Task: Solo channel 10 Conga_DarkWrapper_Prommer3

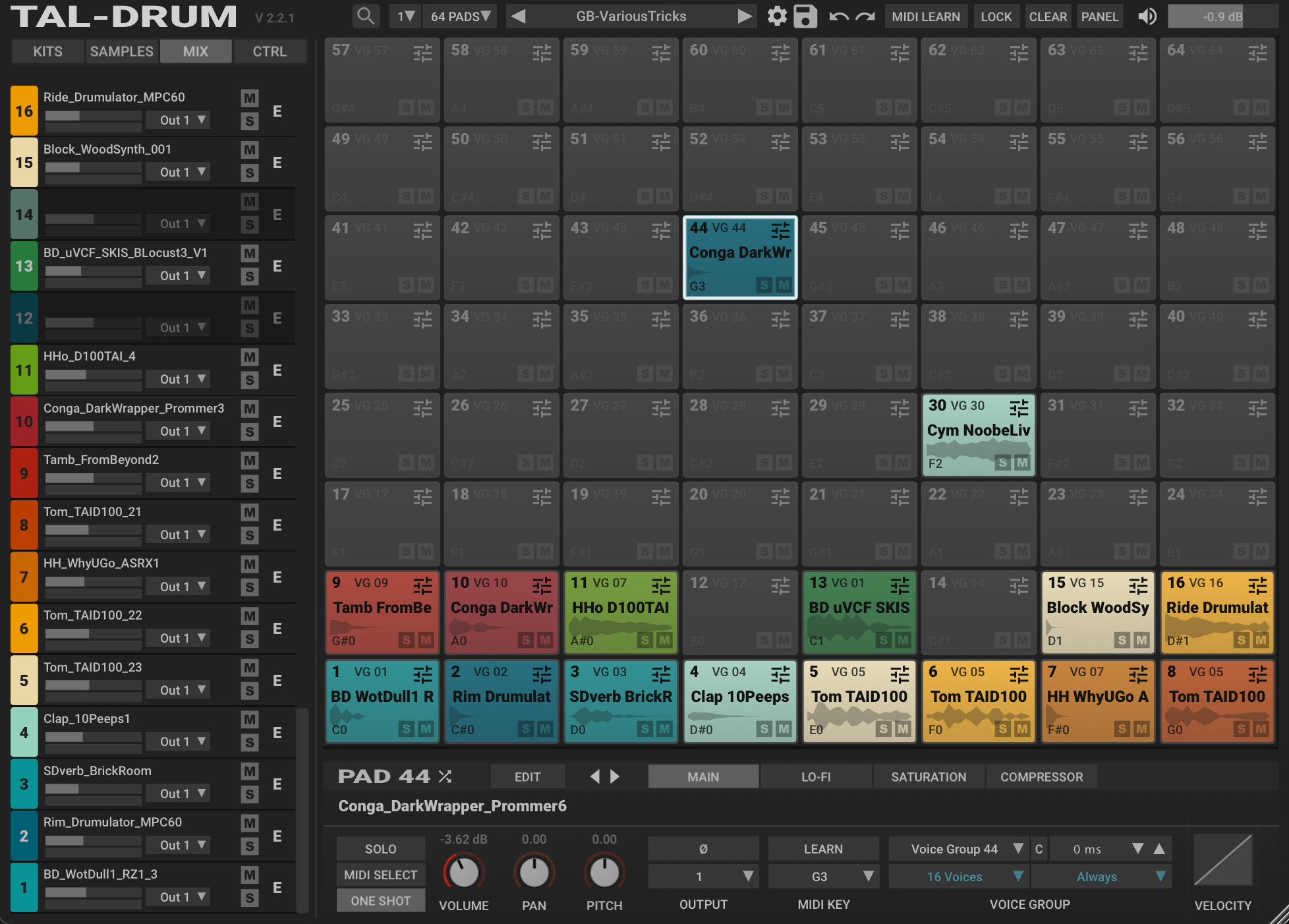Action: click(249, 432)
